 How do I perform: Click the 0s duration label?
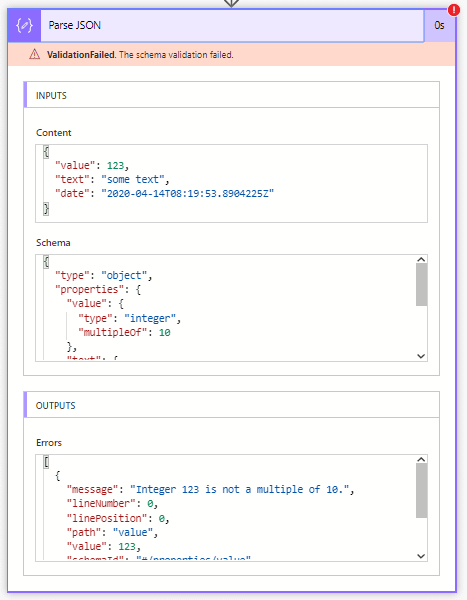point(439,25)
